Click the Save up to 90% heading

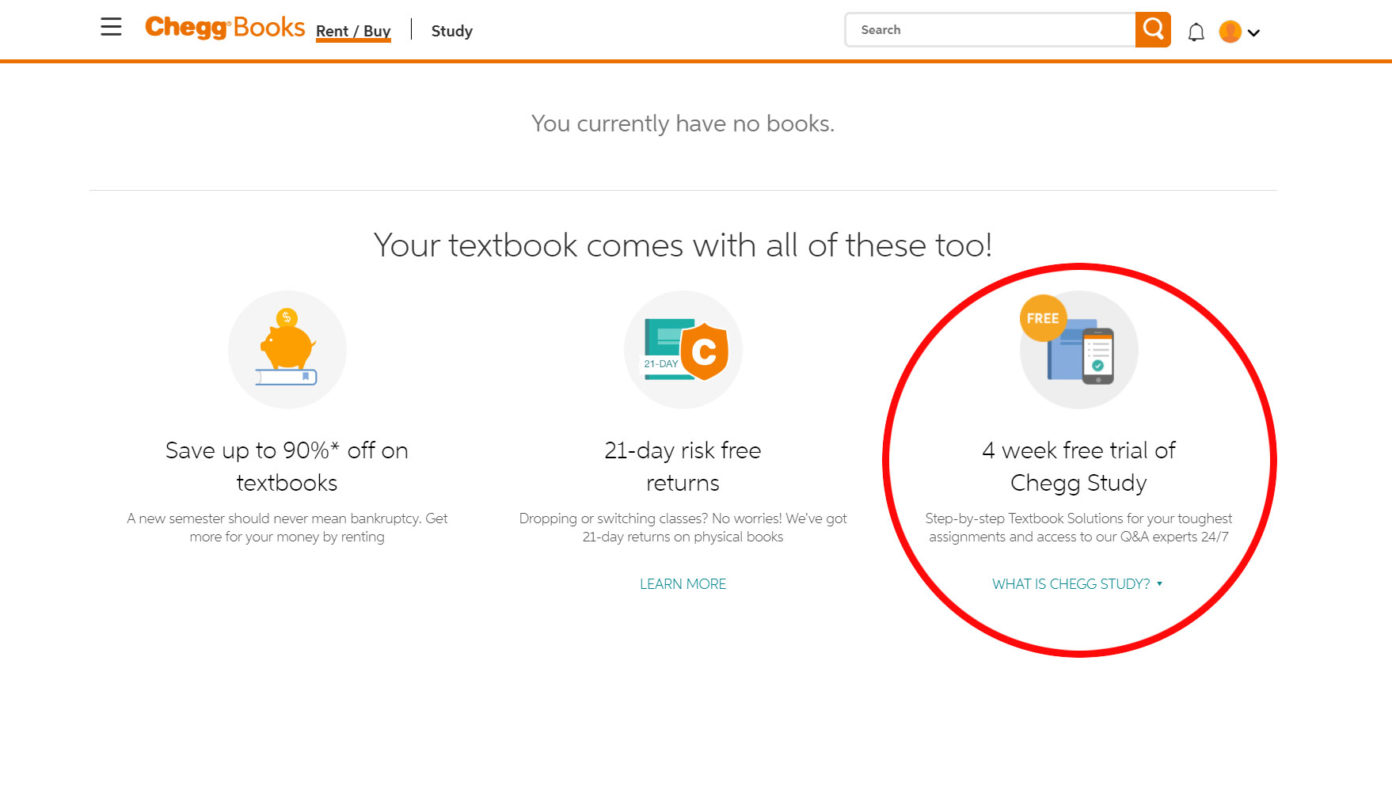point(287,466)
